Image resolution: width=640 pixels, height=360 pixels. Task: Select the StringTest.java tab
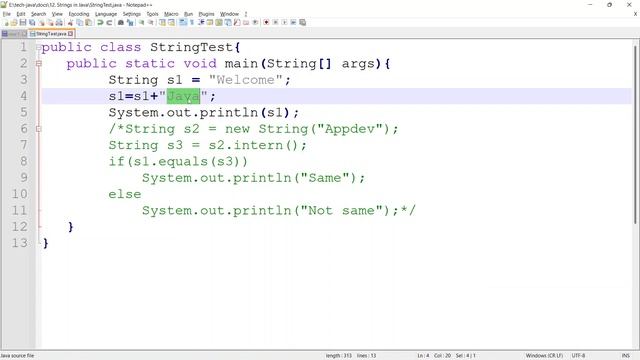[51, 34]
